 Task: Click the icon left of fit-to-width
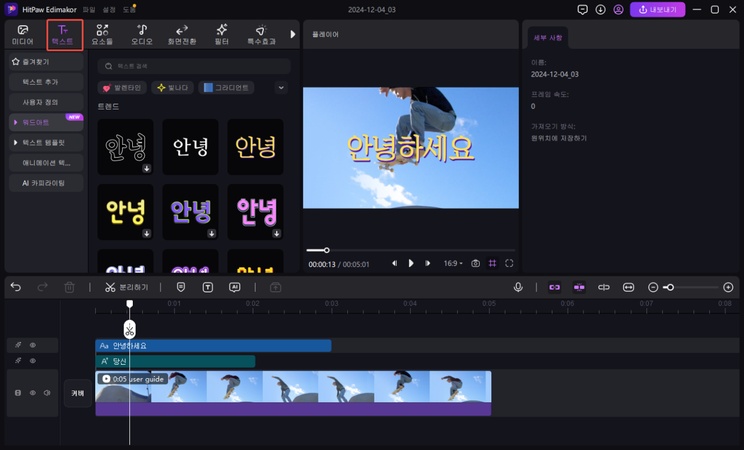[x=604, y=287]
